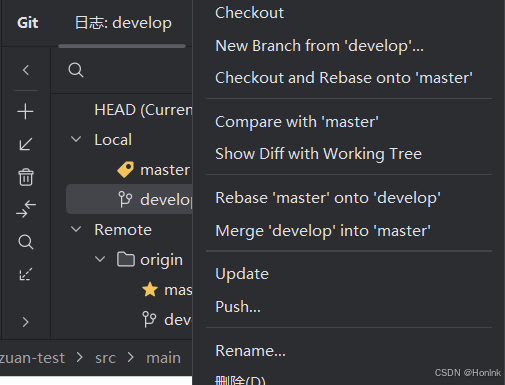Choose Merge 'develop' into 'master'
This screenshot has height=385, width=505.
[323, 231]
